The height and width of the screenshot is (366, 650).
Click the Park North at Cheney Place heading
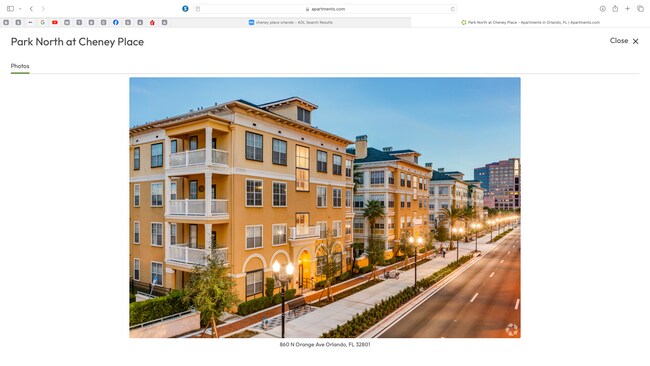(77, 42)
